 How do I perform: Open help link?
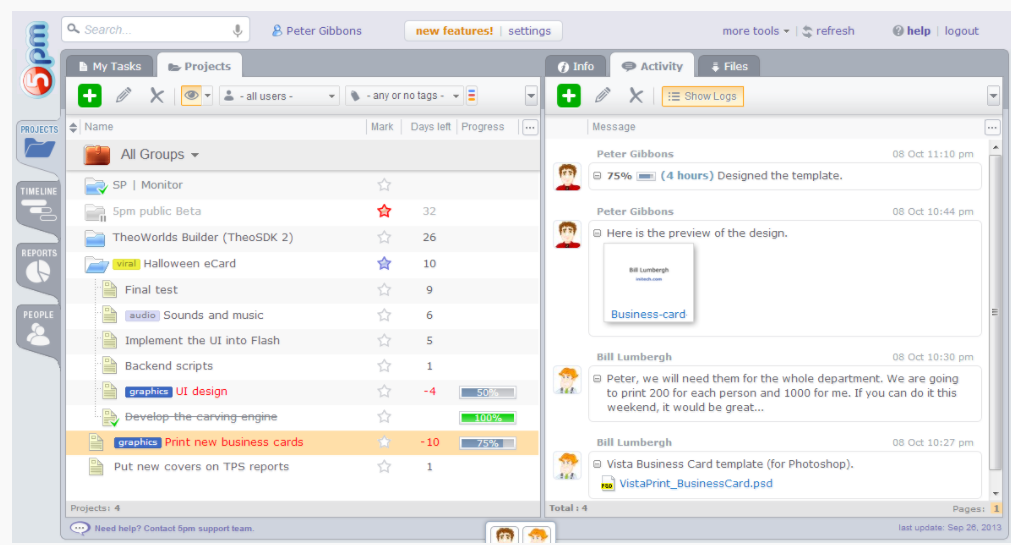[912, 31]
